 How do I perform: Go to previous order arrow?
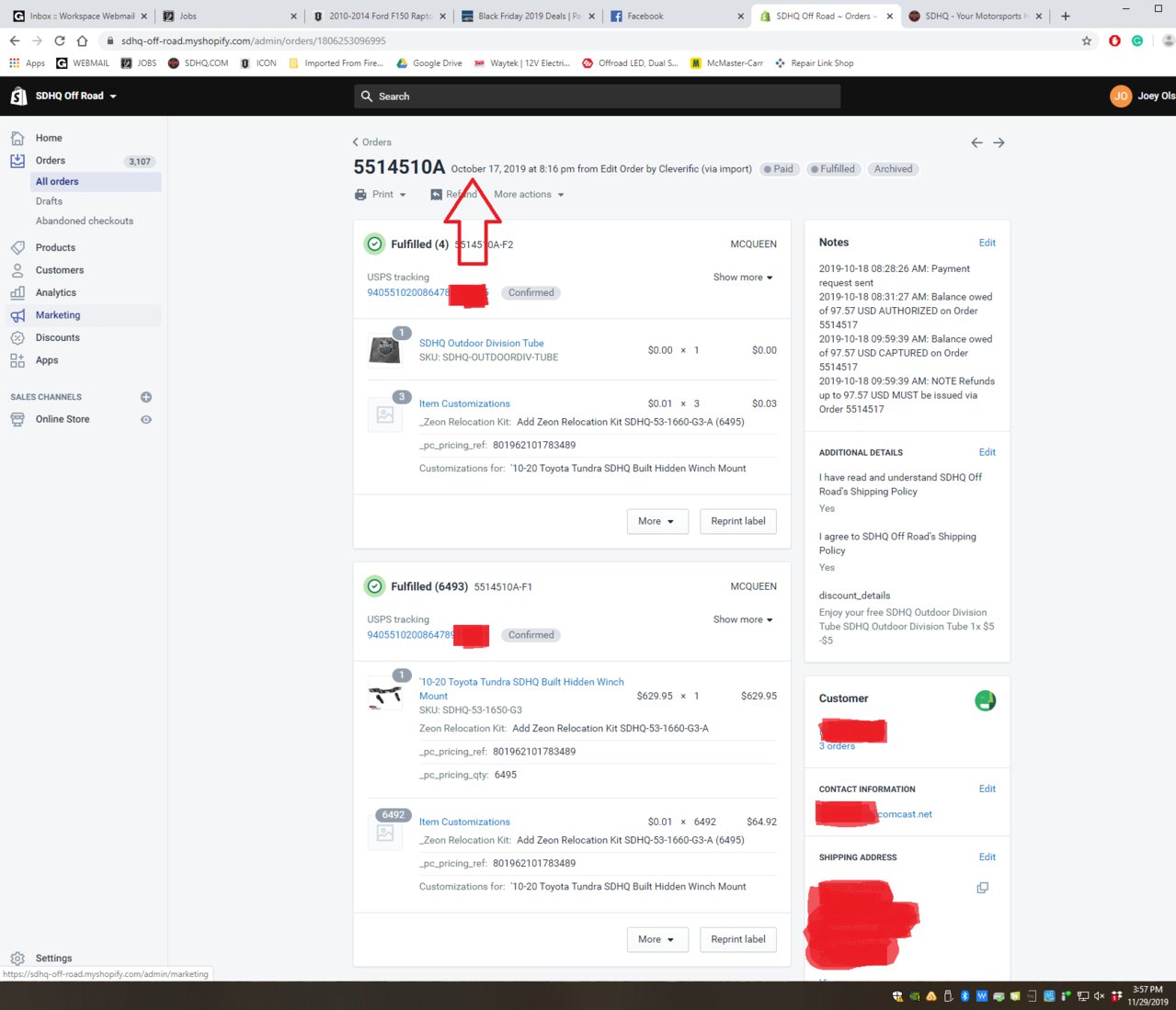[x=976, y=142]
